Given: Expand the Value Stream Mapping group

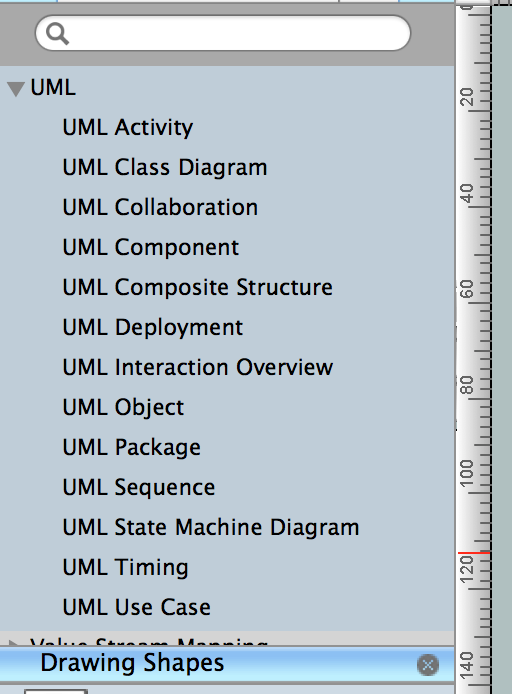Looking at the screenshot, I should tap(14, 642).
